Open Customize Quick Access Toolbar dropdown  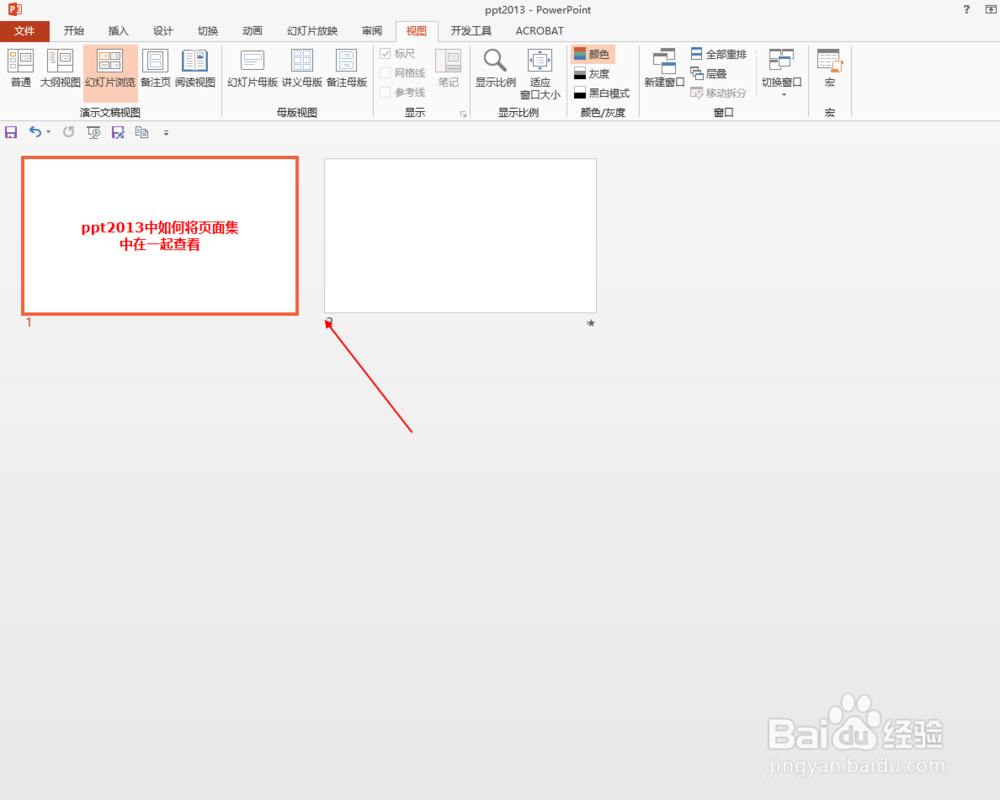coord(166,133)
